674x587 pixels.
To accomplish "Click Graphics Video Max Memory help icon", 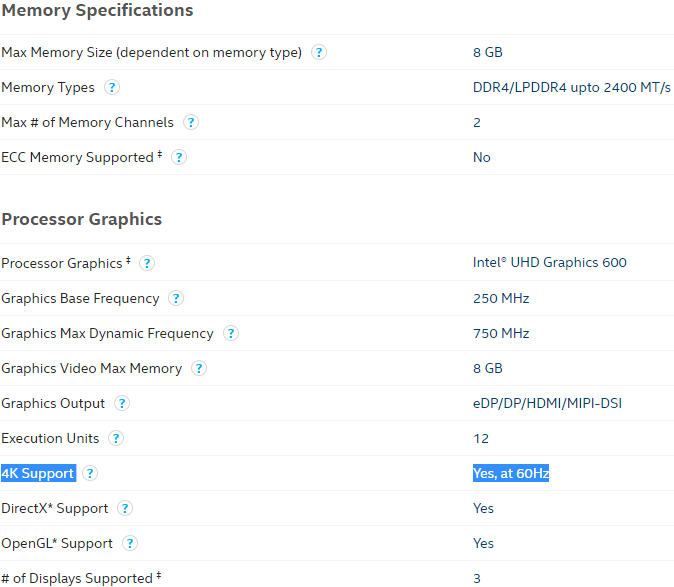I will [199, 368].
